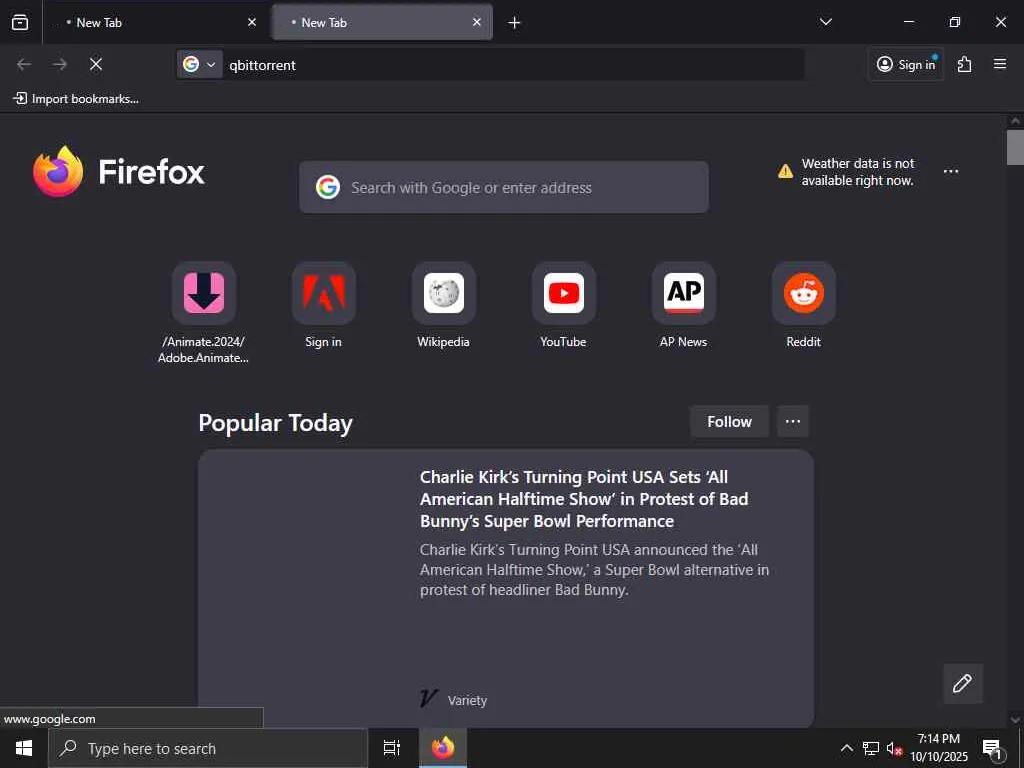Click the scrollbar down arrow
The width and height of the screenshot is (1024, 768).
pyautogui.click(x=1015, y=720)
